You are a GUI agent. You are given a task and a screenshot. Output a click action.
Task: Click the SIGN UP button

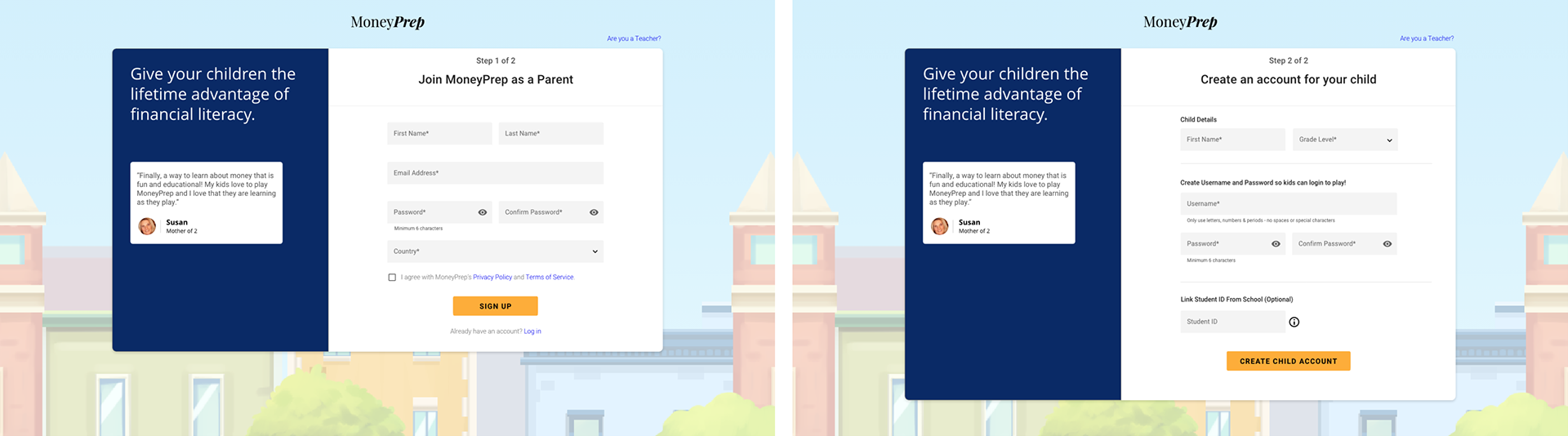[x=495, y=306]
